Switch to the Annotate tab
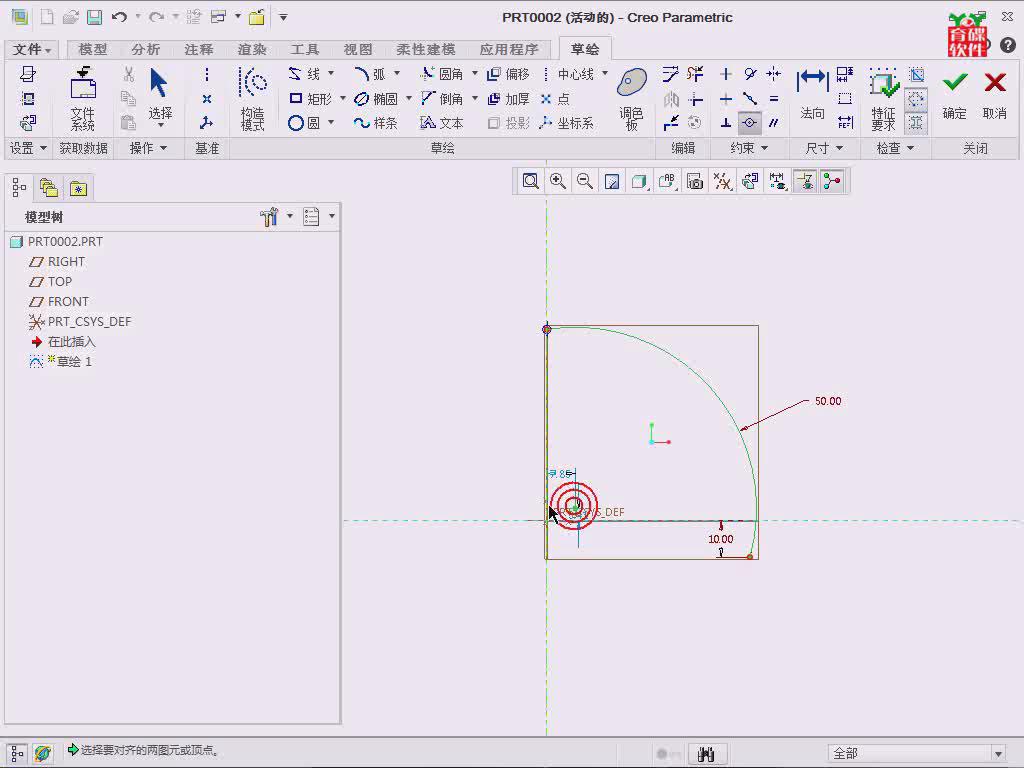This screenshot has height=768, width=1024. [199, 50]
